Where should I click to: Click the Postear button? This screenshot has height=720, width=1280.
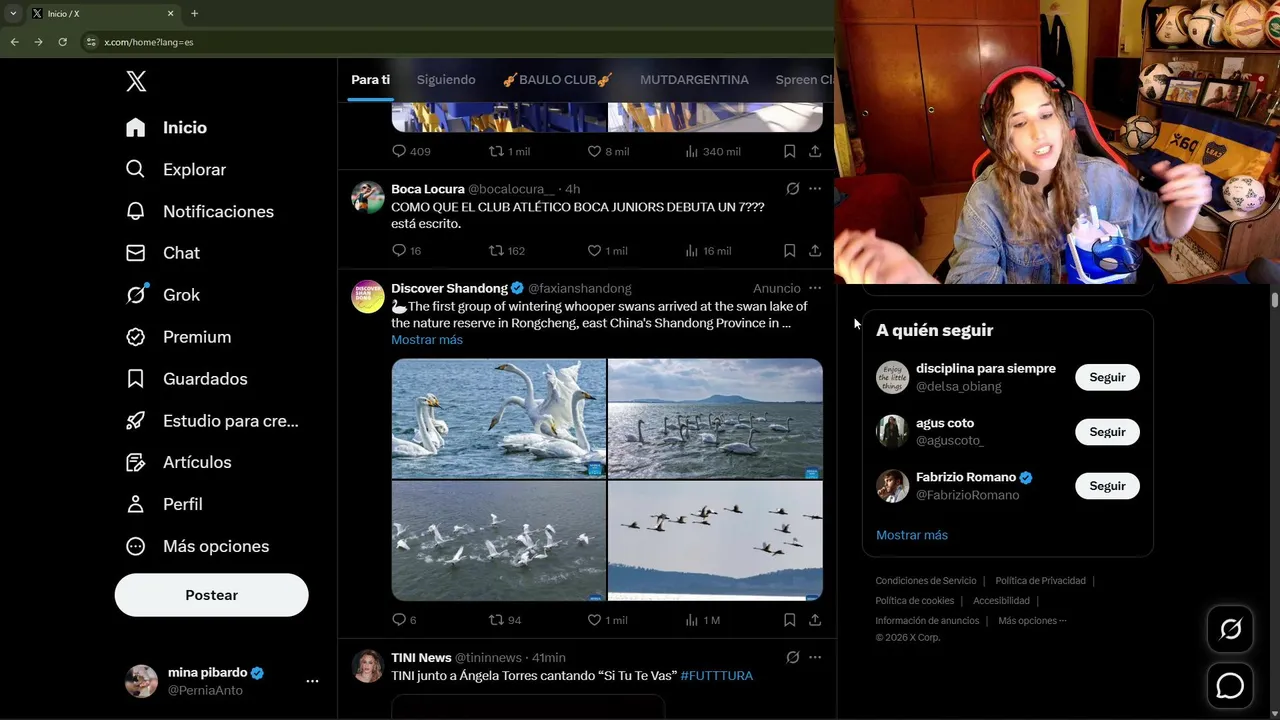[x=211, y=595]
